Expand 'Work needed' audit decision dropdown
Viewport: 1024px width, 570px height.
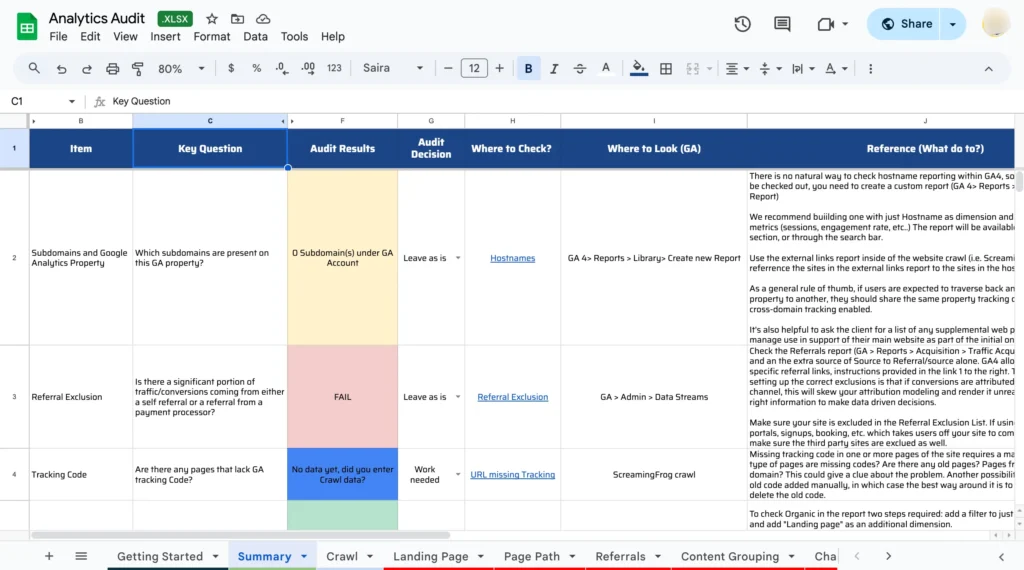458,475
